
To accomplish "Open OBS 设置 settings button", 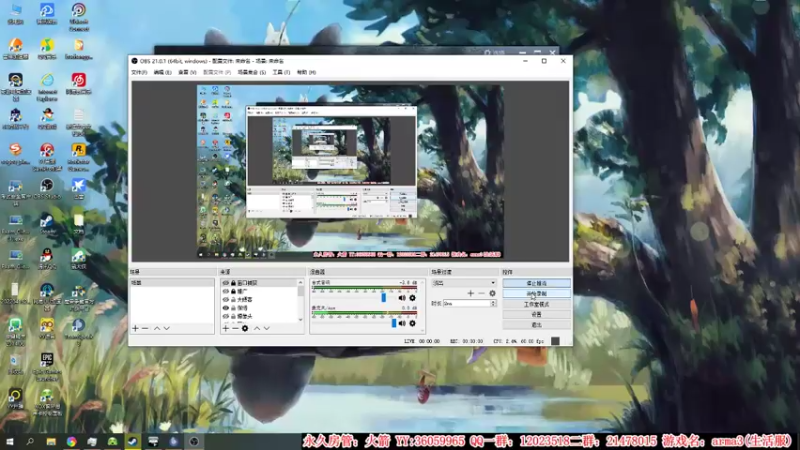I will [x=536, y=314].
